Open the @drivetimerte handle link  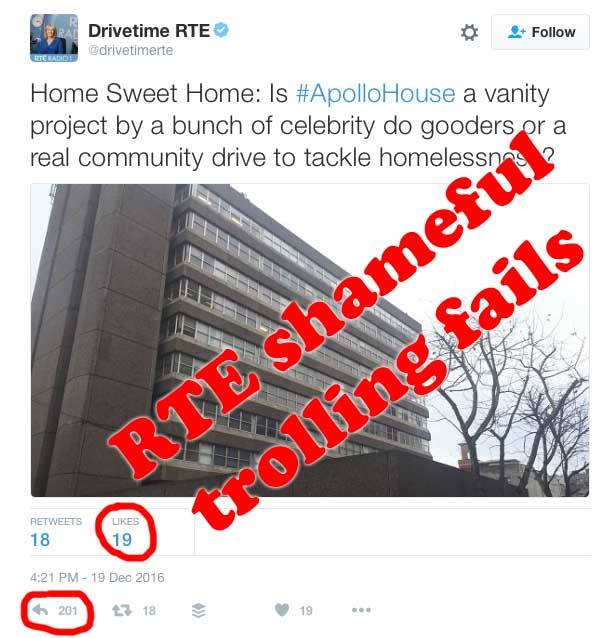click(x=131, y=50)
